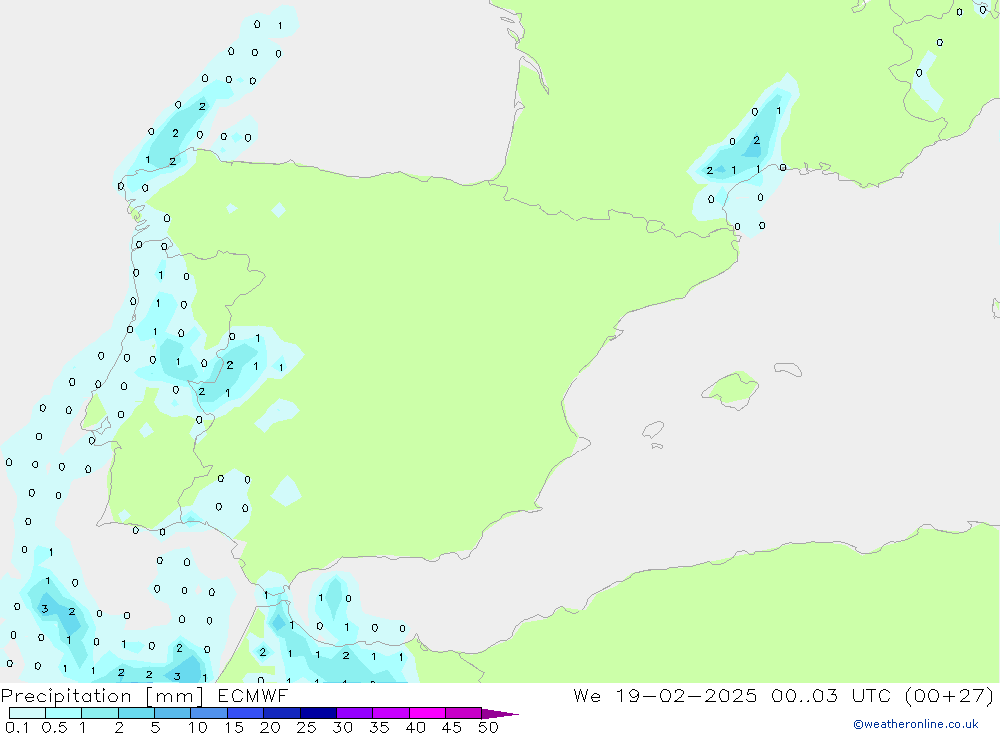1000x733 pixels.
Task: Click the legend scale label '35'
Action: click(x=379, y=727)
